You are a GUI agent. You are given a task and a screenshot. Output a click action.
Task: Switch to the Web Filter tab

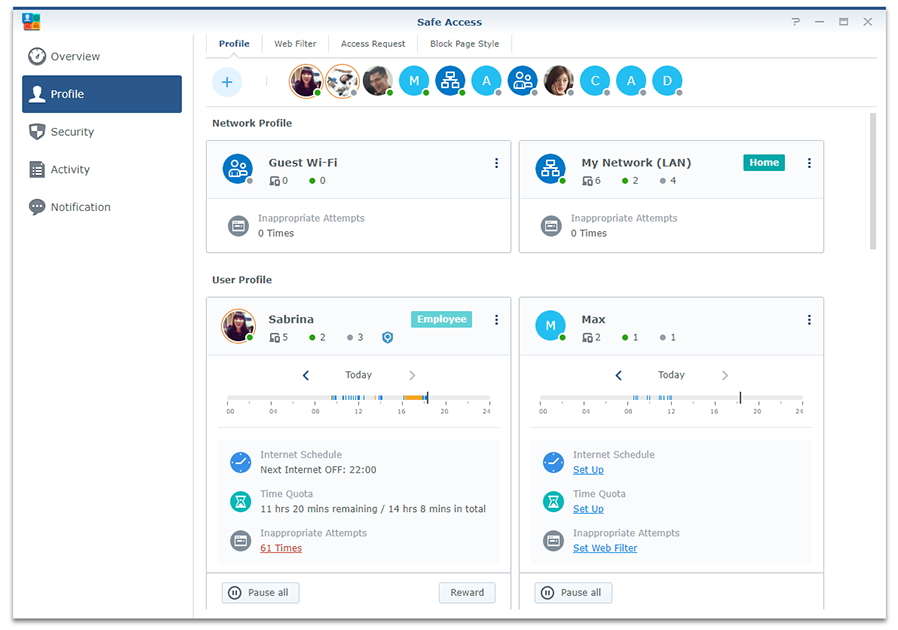click(x=295, y=44)
